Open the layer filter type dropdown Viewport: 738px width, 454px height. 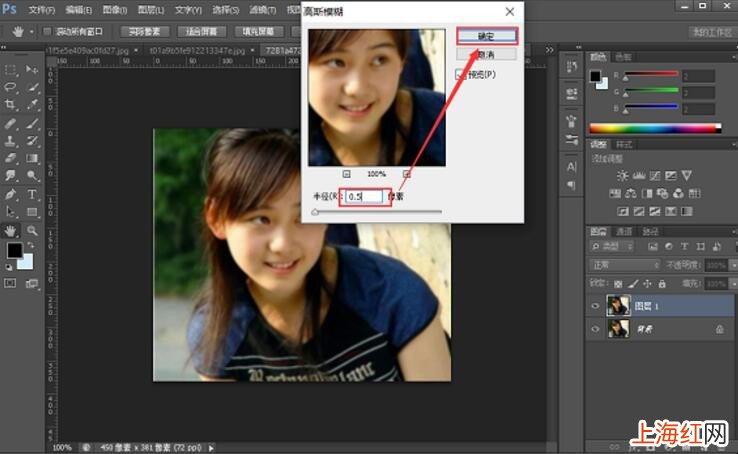(612, 246)
